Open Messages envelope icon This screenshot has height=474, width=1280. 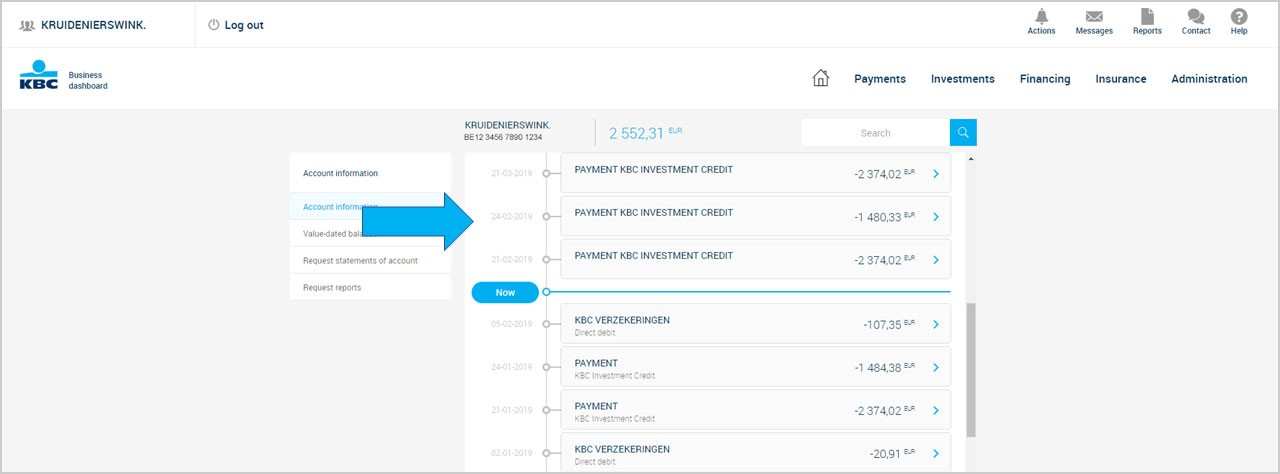pyautogui.click(x=1094, y=16)
